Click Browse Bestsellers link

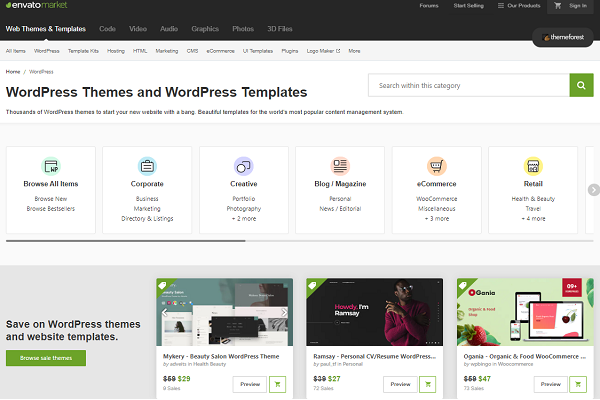pos(51,209)
